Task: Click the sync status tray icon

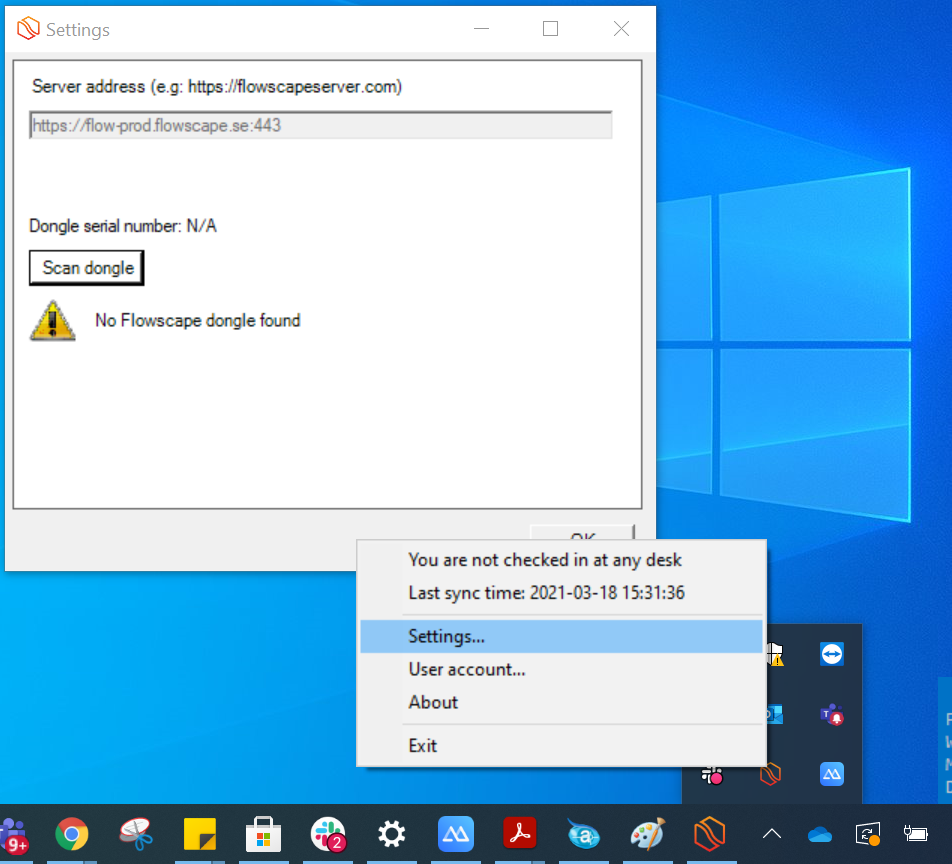Action: pyautogui.click(x=868, y=834)
